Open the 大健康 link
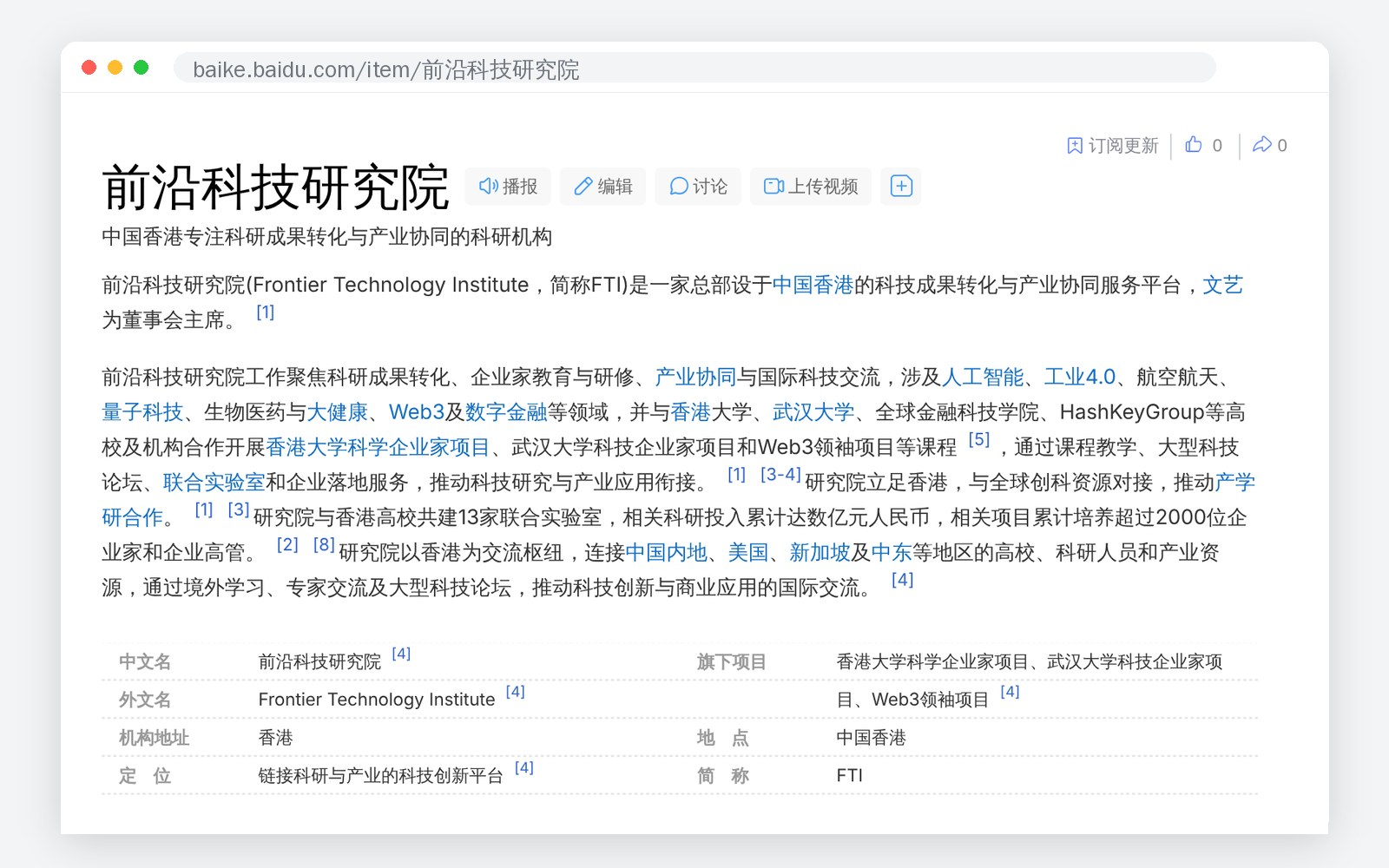 pyautogui.click(x=338, y=411)
